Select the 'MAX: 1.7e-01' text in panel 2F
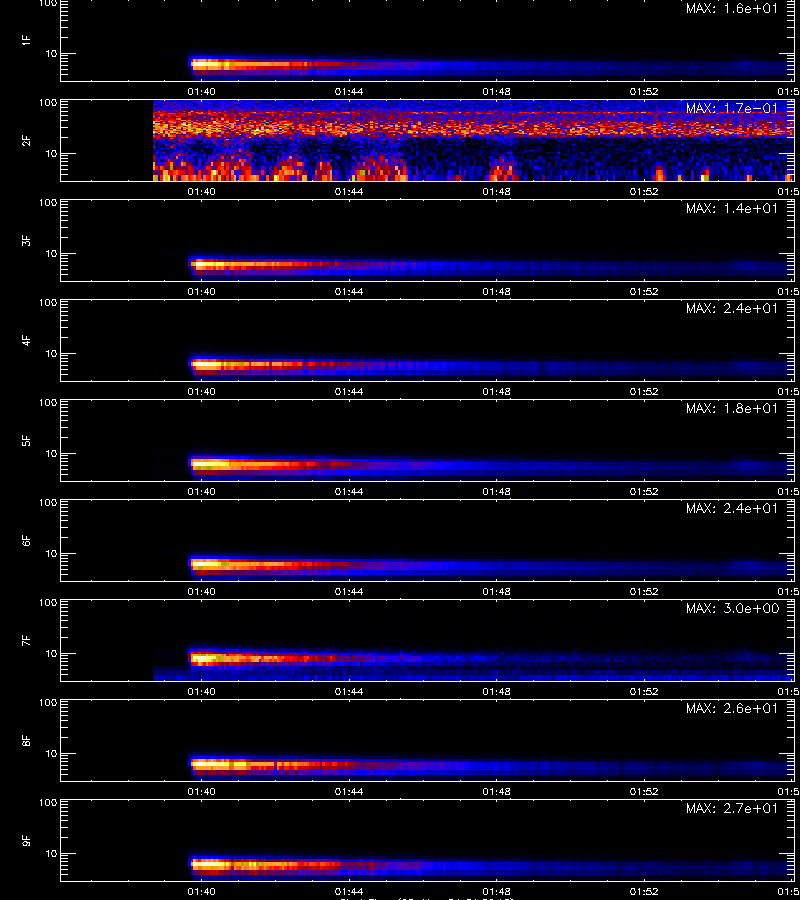800x900 pixels. [x=732, y=108]
